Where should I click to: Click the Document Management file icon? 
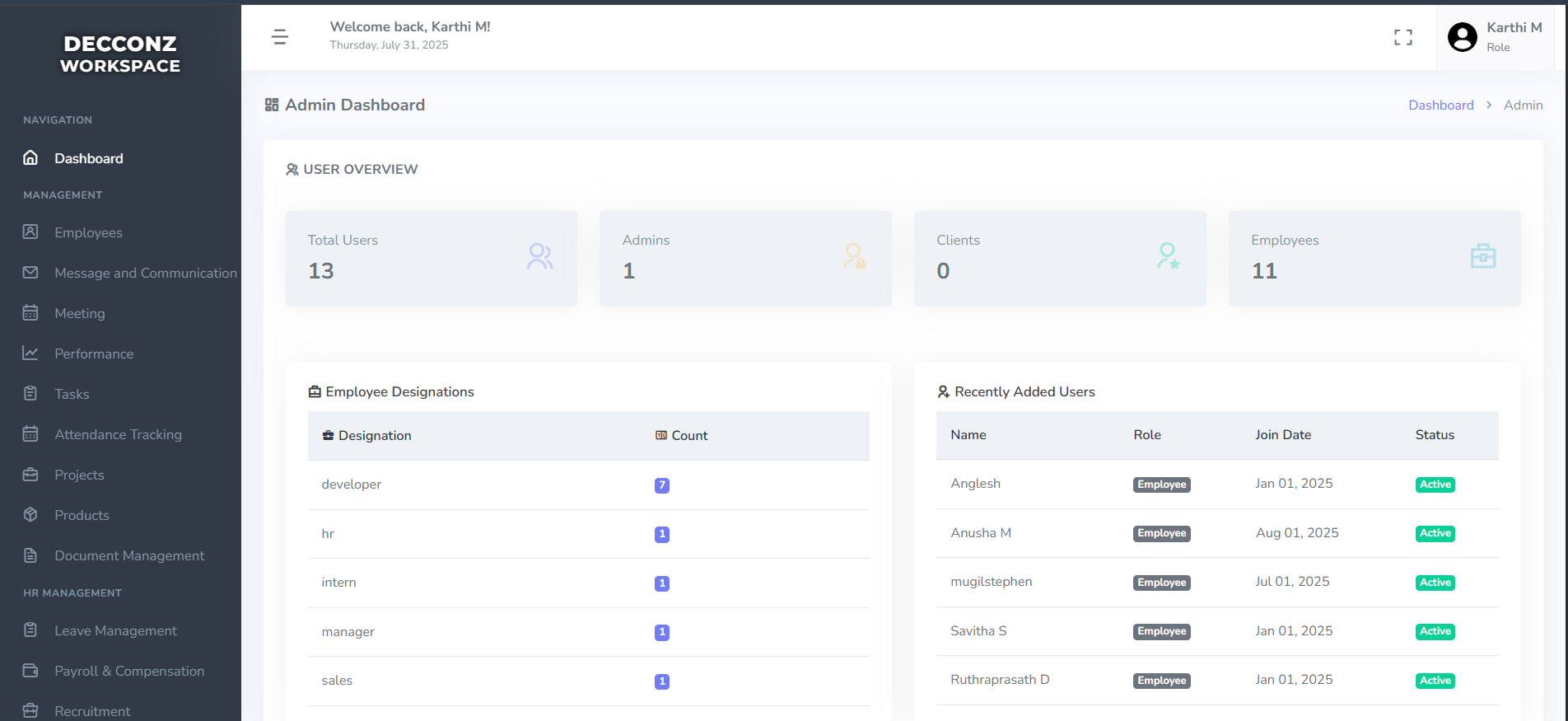(x=30, y=555)
